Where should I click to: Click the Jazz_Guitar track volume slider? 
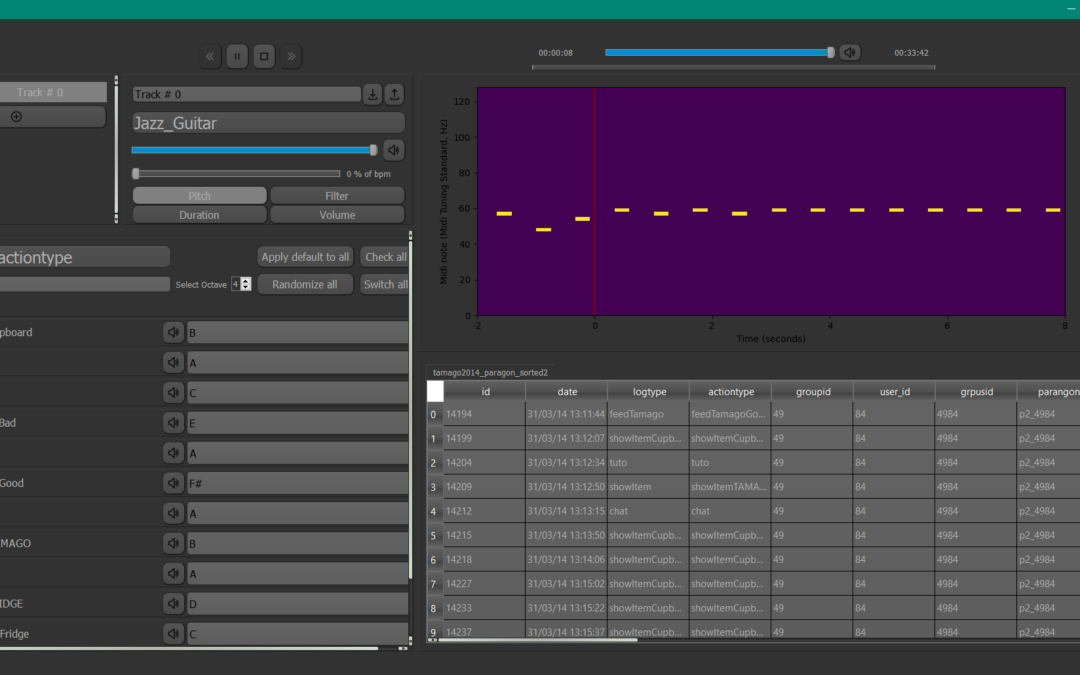(254, 150)
